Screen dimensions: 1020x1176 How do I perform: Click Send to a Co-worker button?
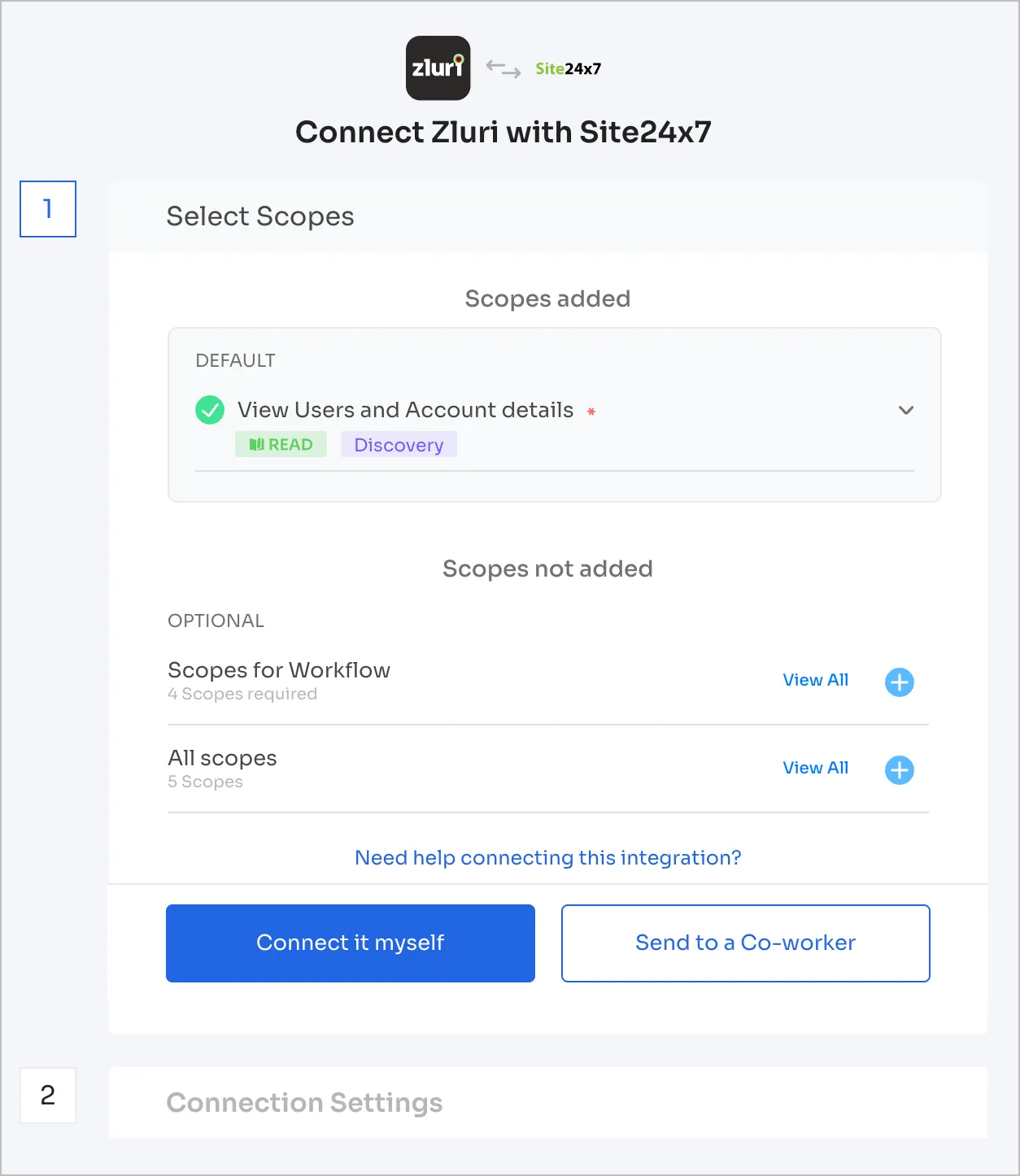point(745,943)
